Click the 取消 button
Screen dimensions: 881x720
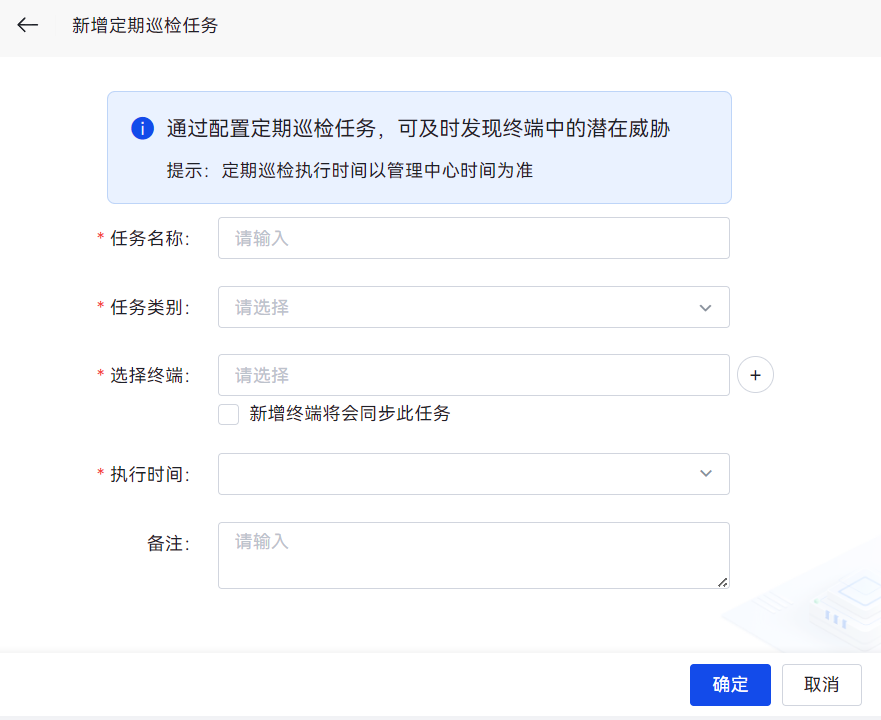point(822,685)
